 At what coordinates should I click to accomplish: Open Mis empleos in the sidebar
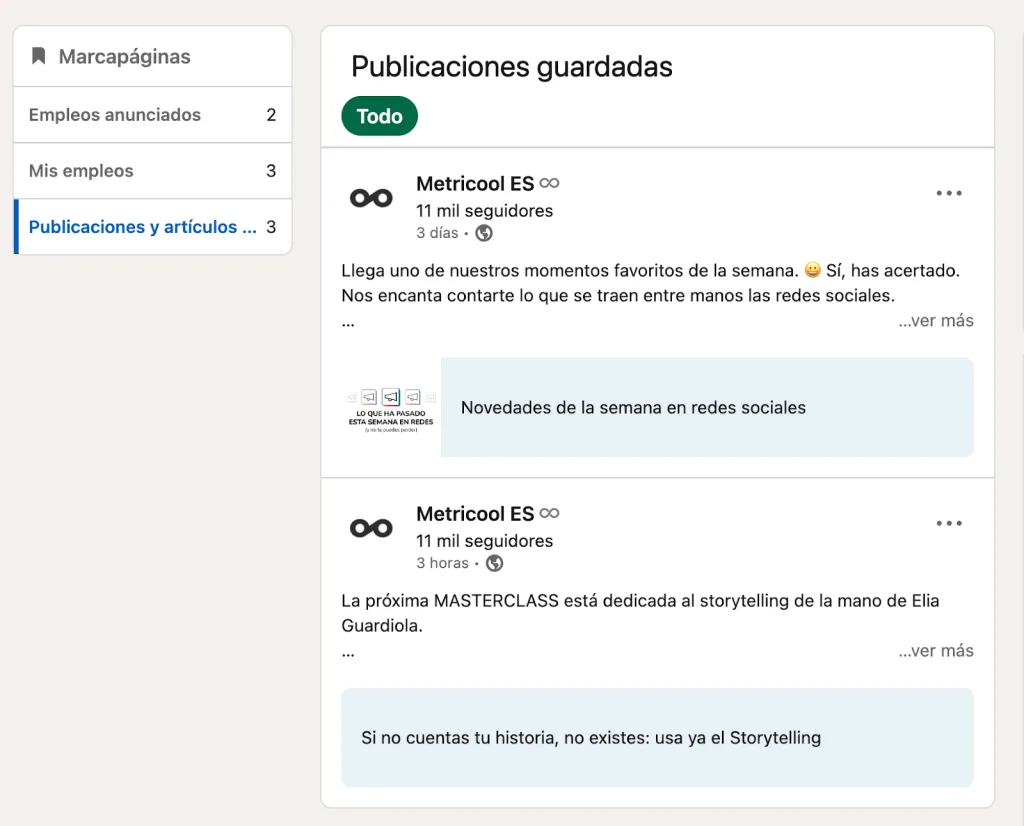(152, 171)
